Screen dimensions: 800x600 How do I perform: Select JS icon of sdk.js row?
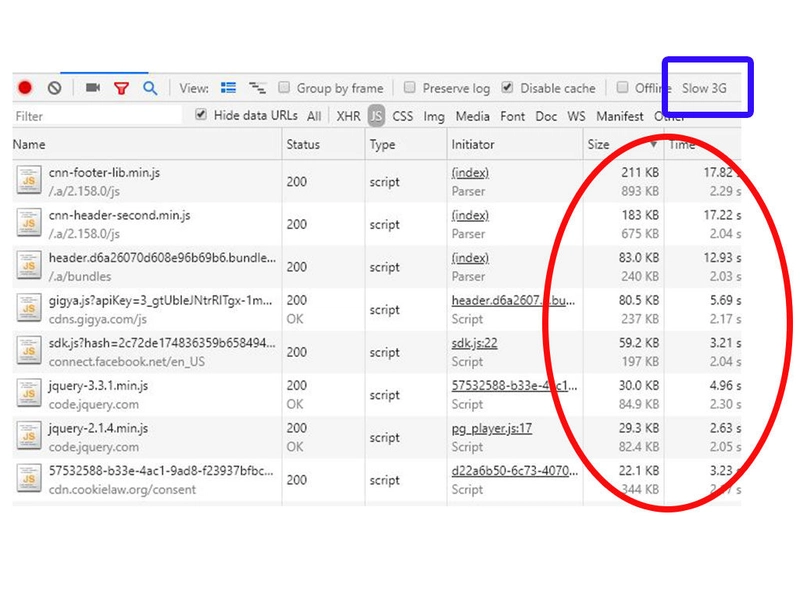(29, 351)
